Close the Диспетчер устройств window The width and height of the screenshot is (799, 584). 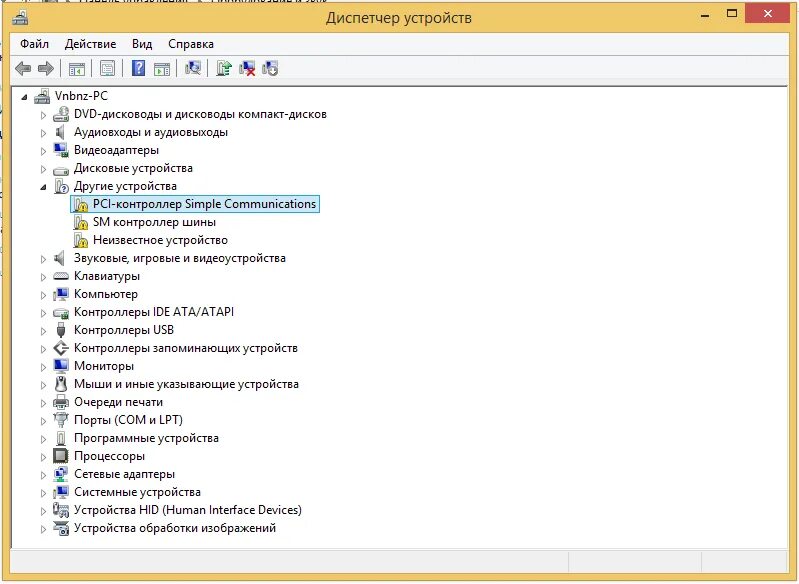pos(767,14)
